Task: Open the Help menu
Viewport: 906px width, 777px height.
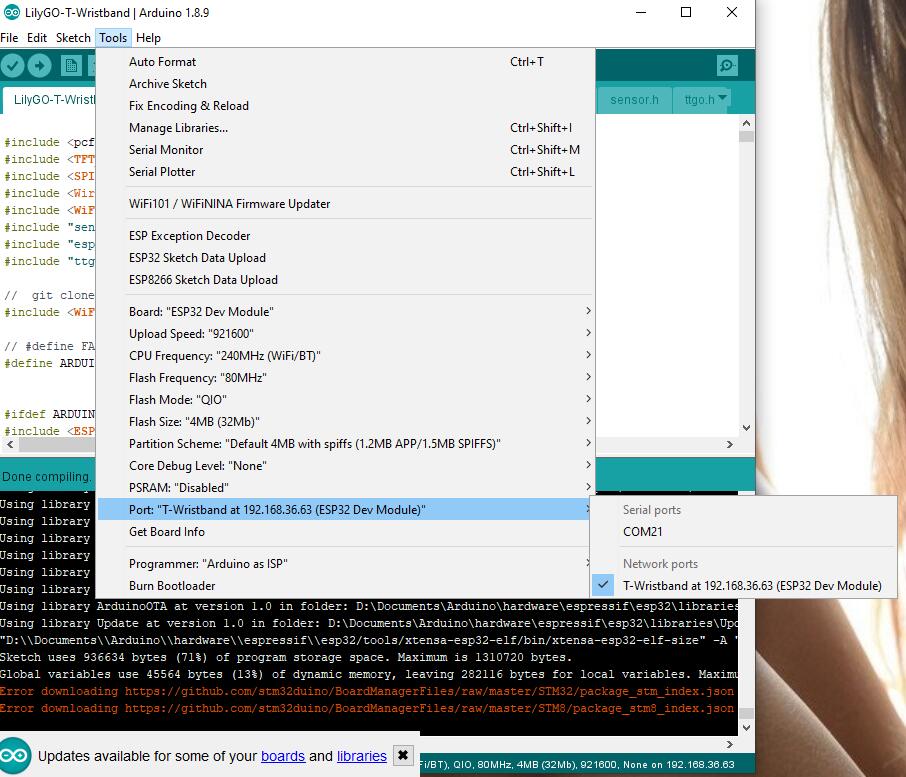Action: pos(148,38)
